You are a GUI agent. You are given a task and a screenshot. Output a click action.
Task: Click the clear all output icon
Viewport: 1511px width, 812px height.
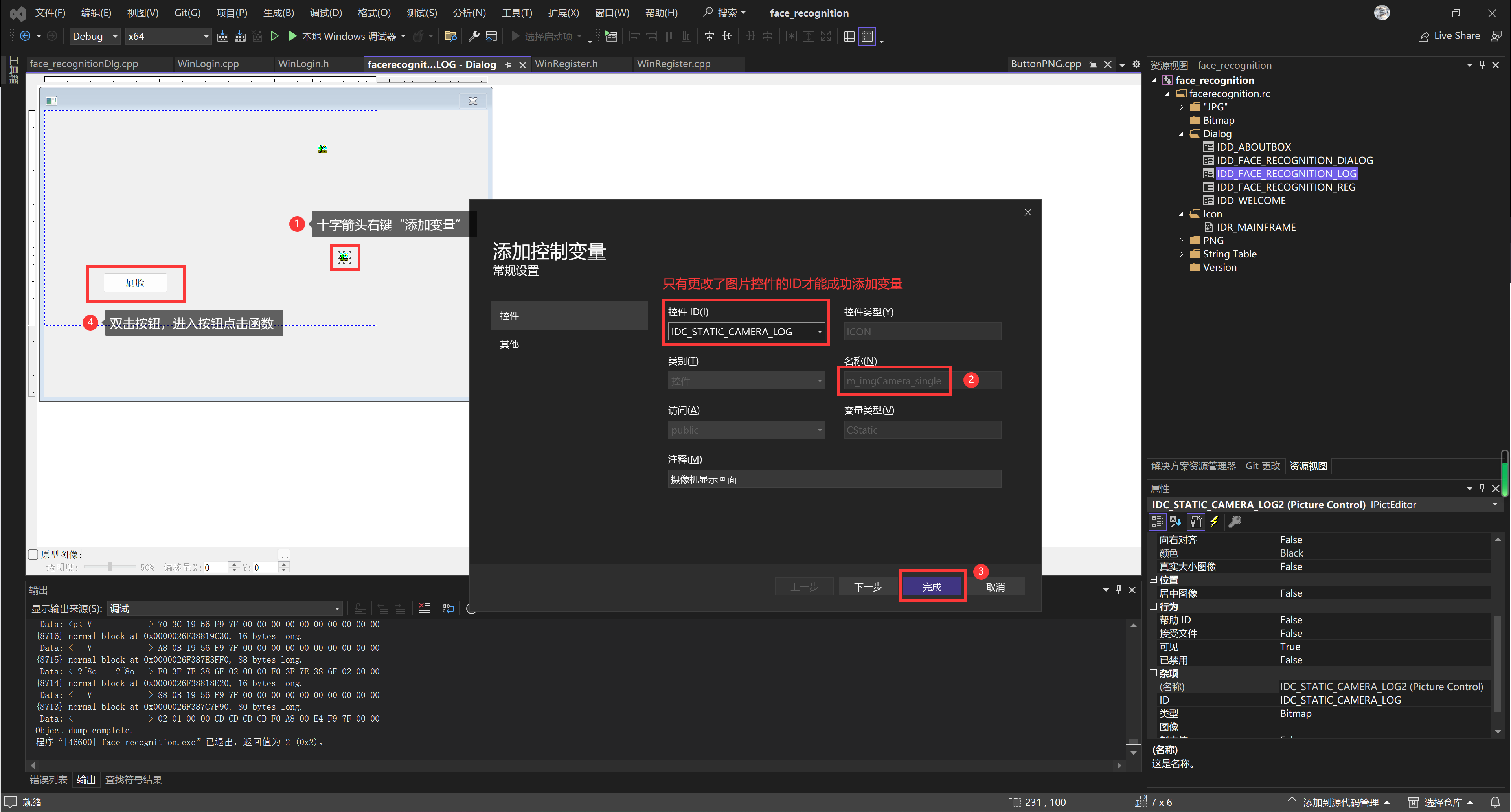click(x=424, y=608)
